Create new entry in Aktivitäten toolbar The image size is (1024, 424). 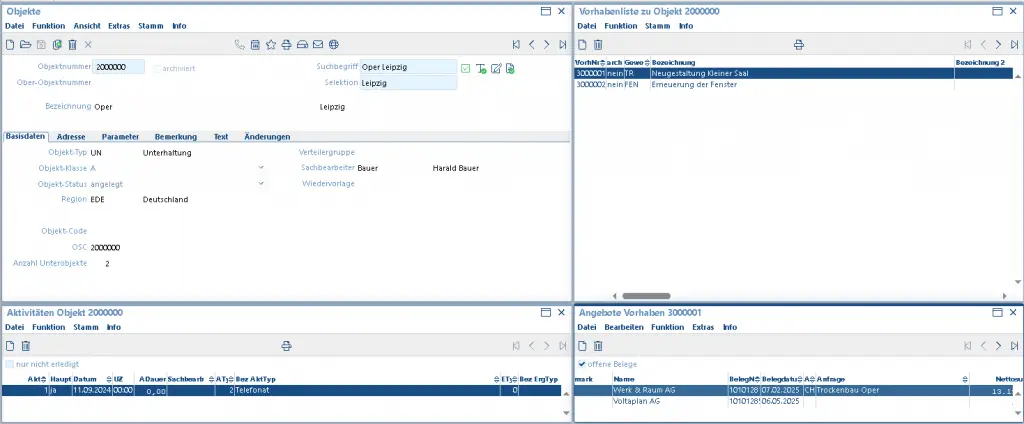[10, 345]
